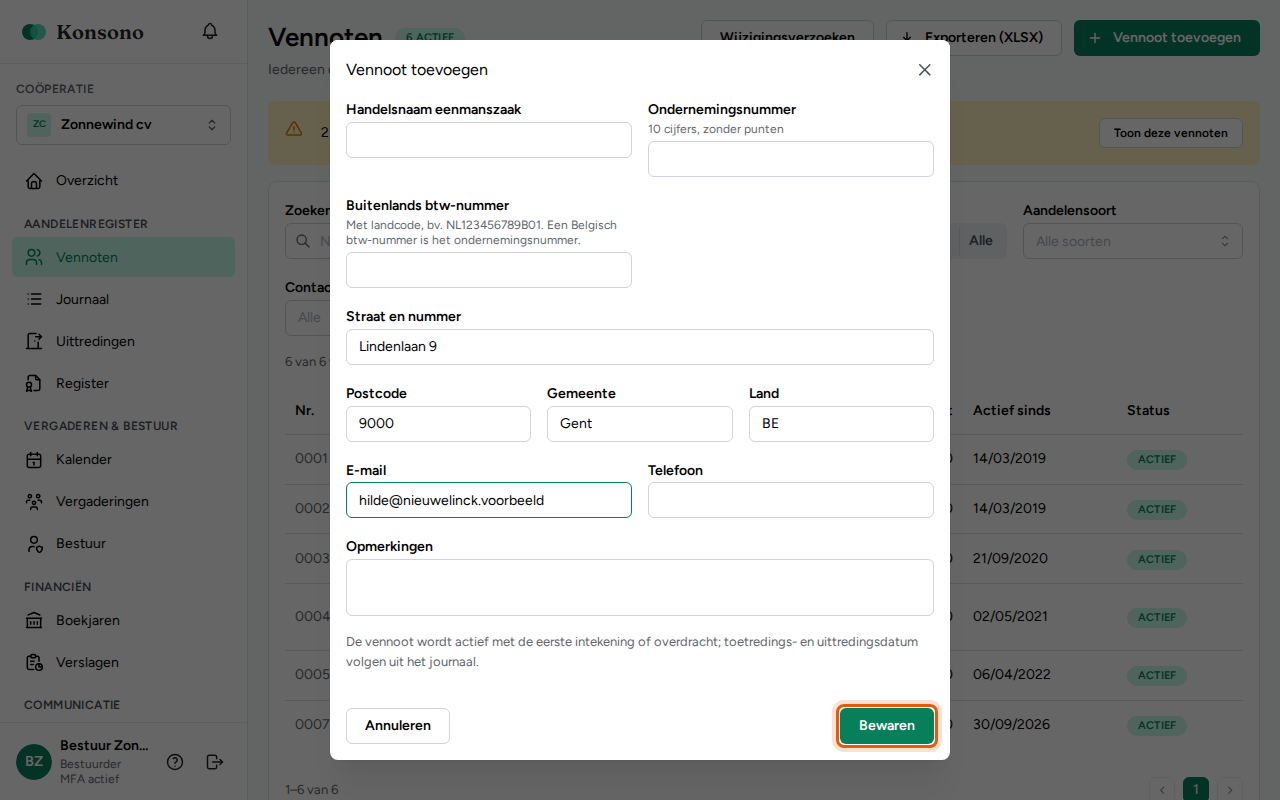This screenshot has width=1280, height=800.
Task: Open Journaal via its list icon
Action: click(x=34, y=299)
